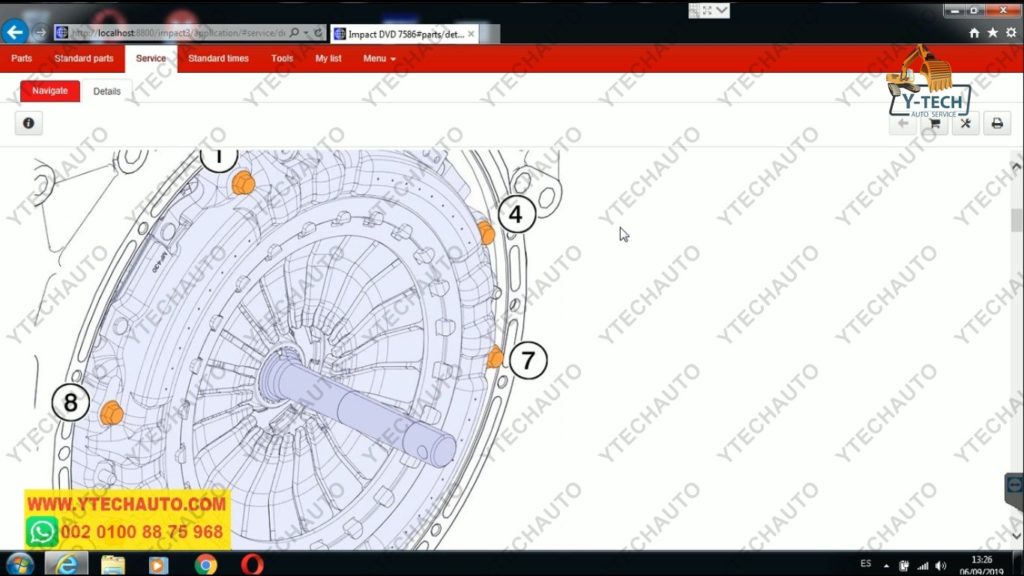
Task: Click the vertical scrollbar up arrow
Action: click(1016, 167)
